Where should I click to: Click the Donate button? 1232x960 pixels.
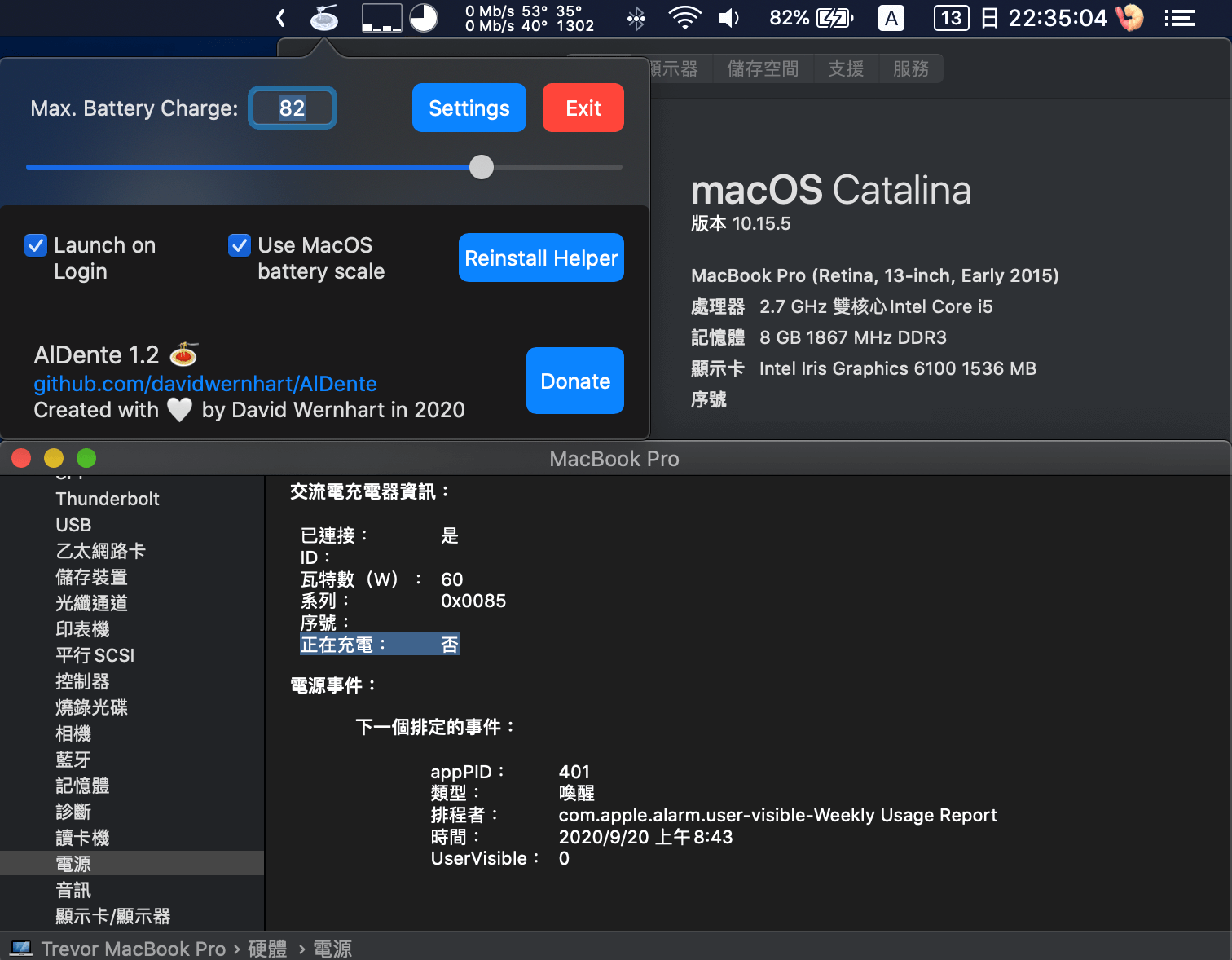574,381
